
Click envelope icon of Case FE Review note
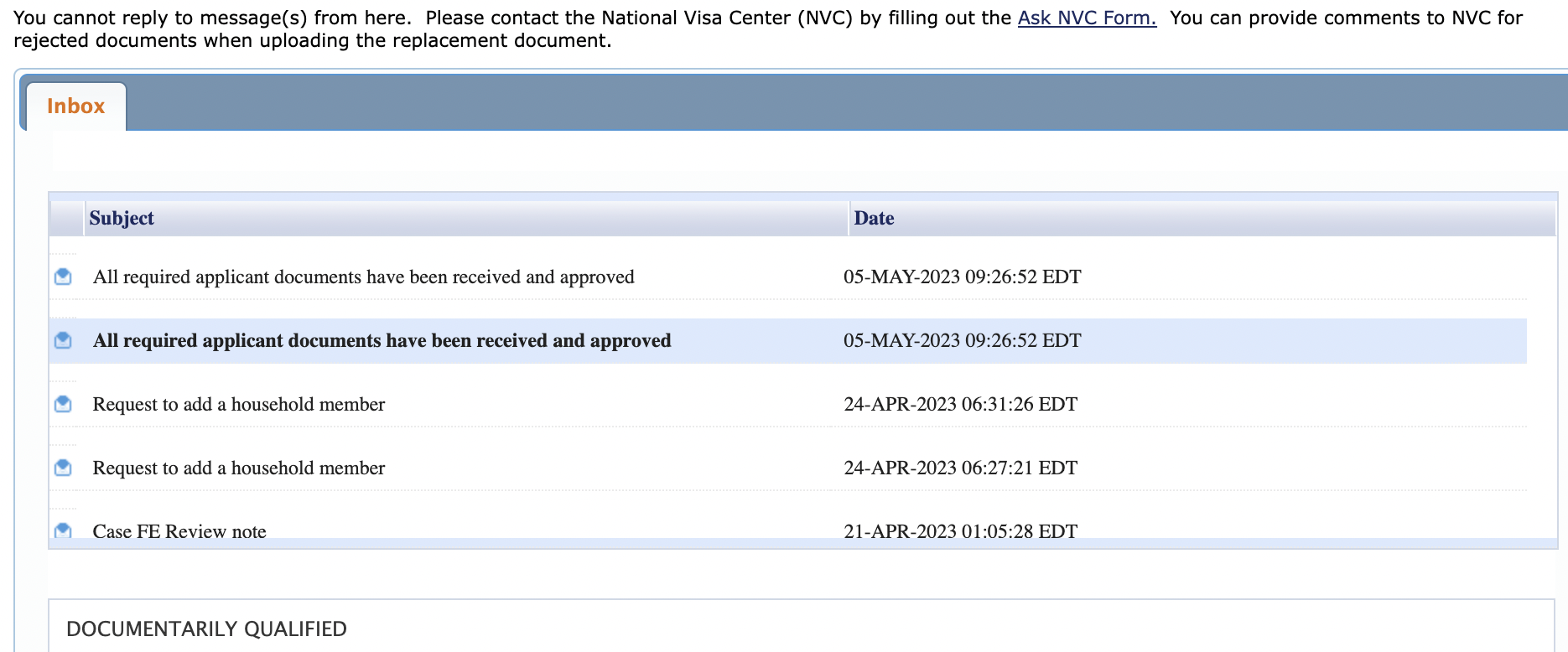point(63,530)
